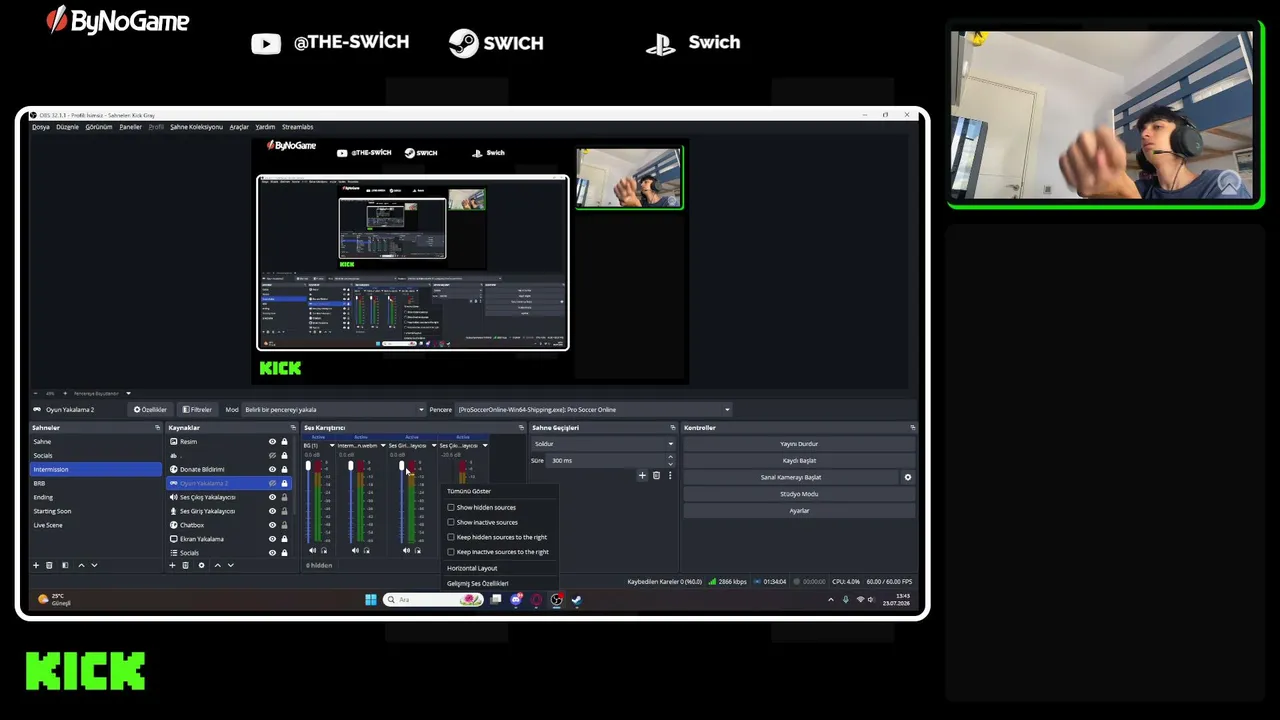Undock the Ses Karıştırıcı panel float icon
1280x720 pixels.
[x=521, y=428]
